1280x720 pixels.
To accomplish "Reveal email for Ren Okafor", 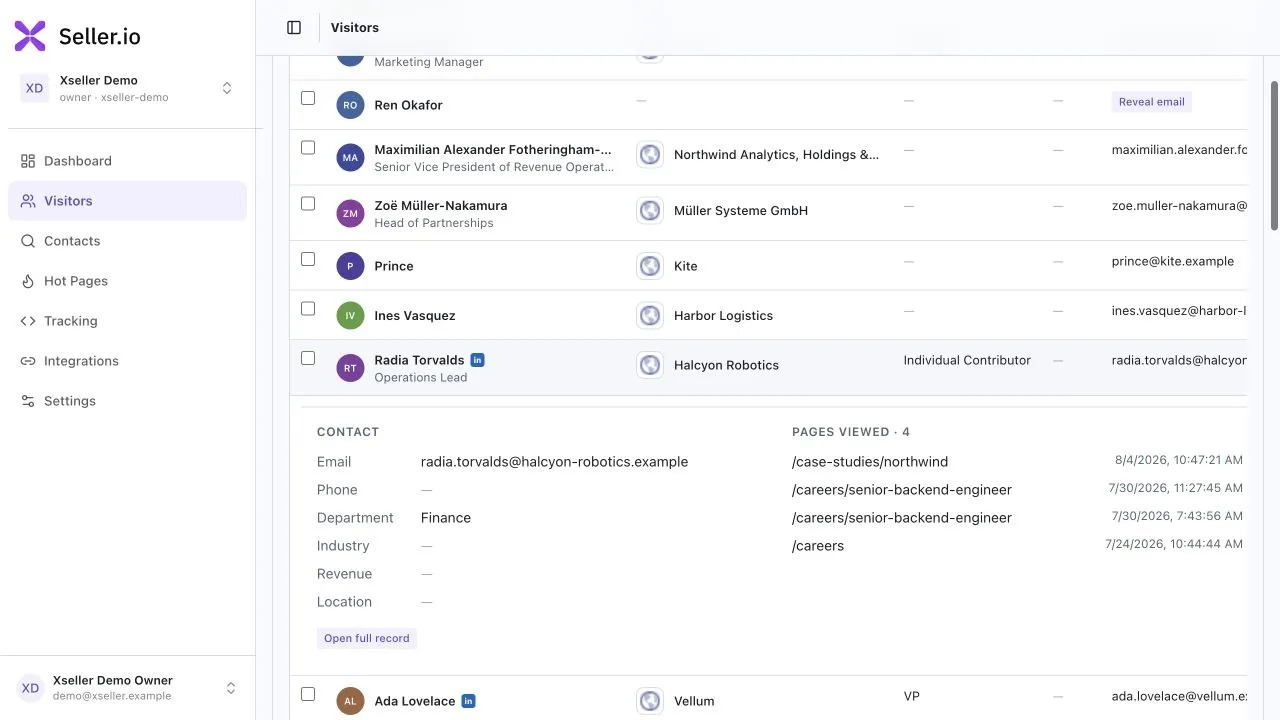I will [x=1151, y=102].
